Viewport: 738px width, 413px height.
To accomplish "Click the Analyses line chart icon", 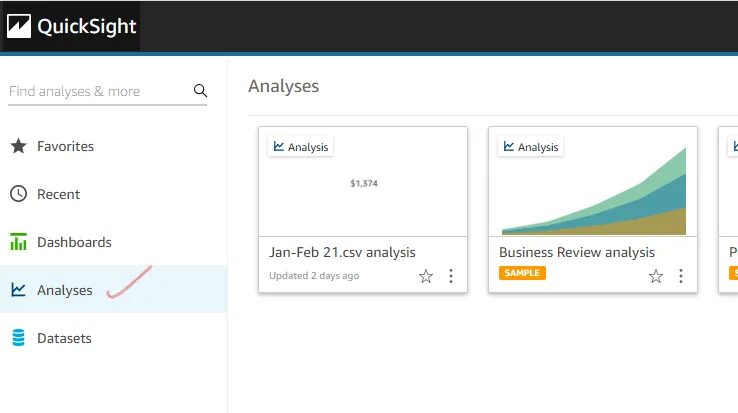I will [x=18, y=290].
